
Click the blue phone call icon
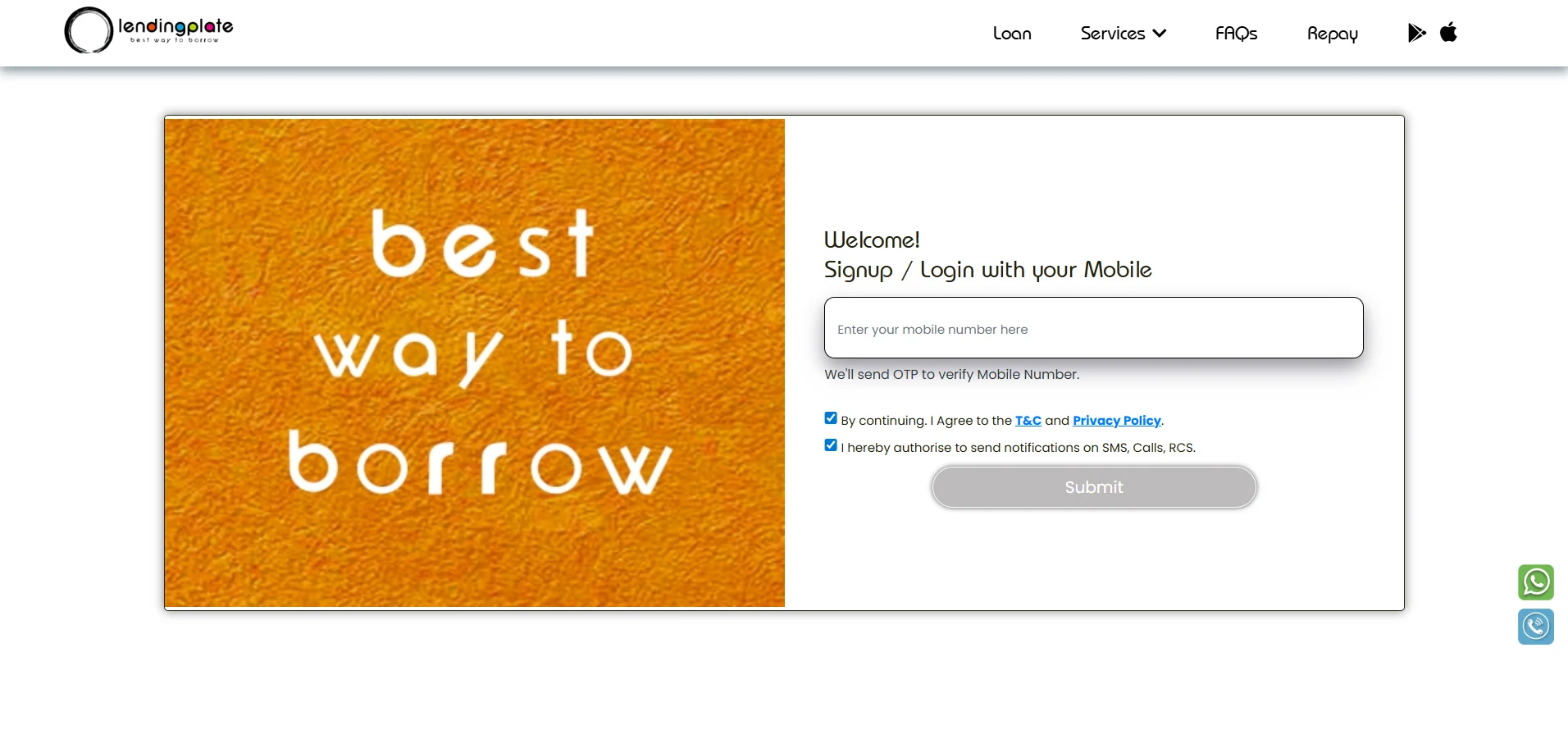(1535, 627)
